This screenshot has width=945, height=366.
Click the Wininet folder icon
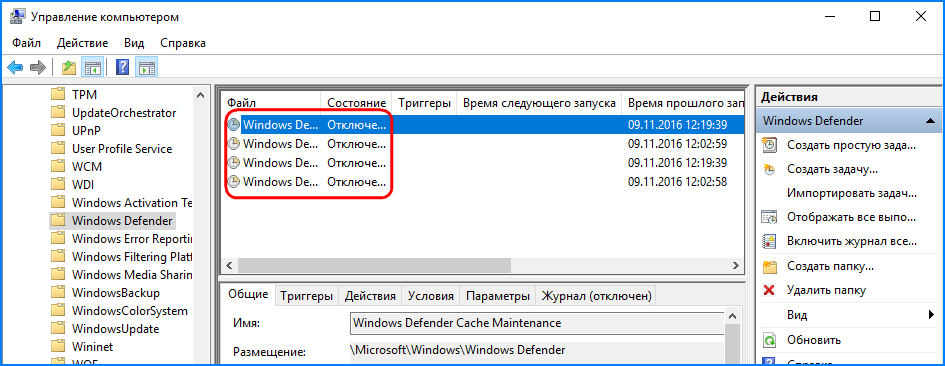(x=58, y=347)
